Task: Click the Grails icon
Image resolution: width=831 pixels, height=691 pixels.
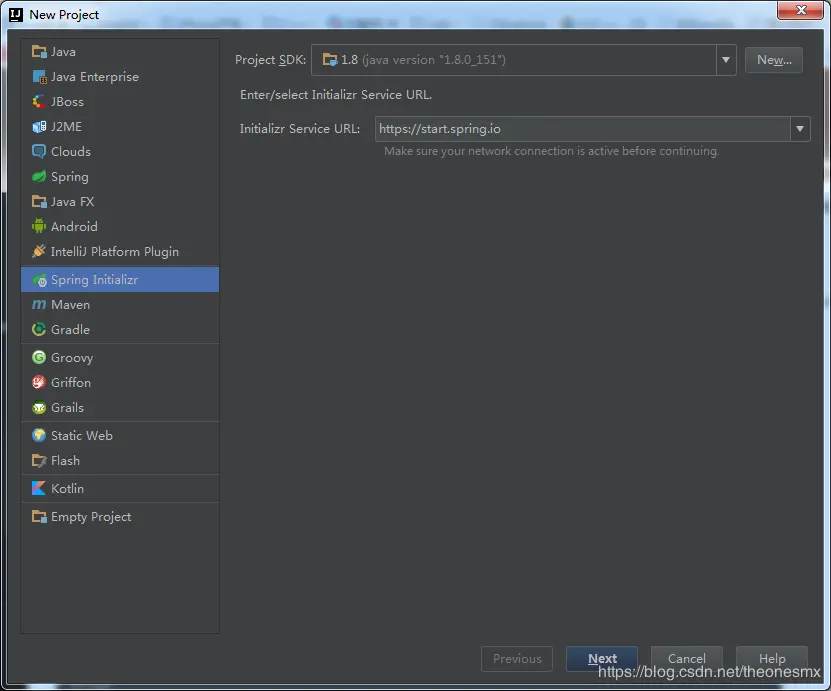Action: pyautogui.click(x=39, y=407)
